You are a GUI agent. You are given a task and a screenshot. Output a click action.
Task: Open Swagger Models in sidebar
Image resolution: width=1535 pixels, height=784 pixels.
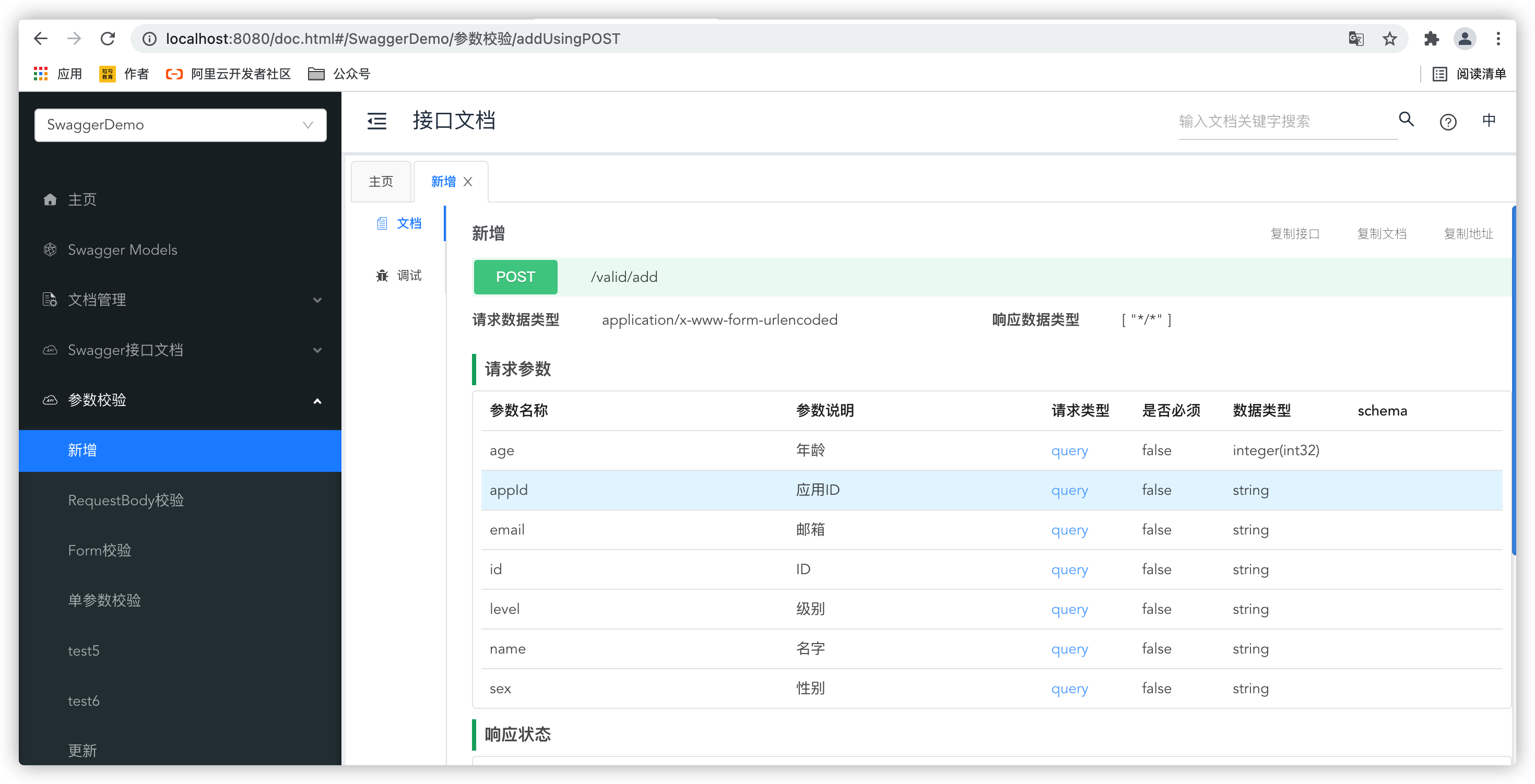180,250
